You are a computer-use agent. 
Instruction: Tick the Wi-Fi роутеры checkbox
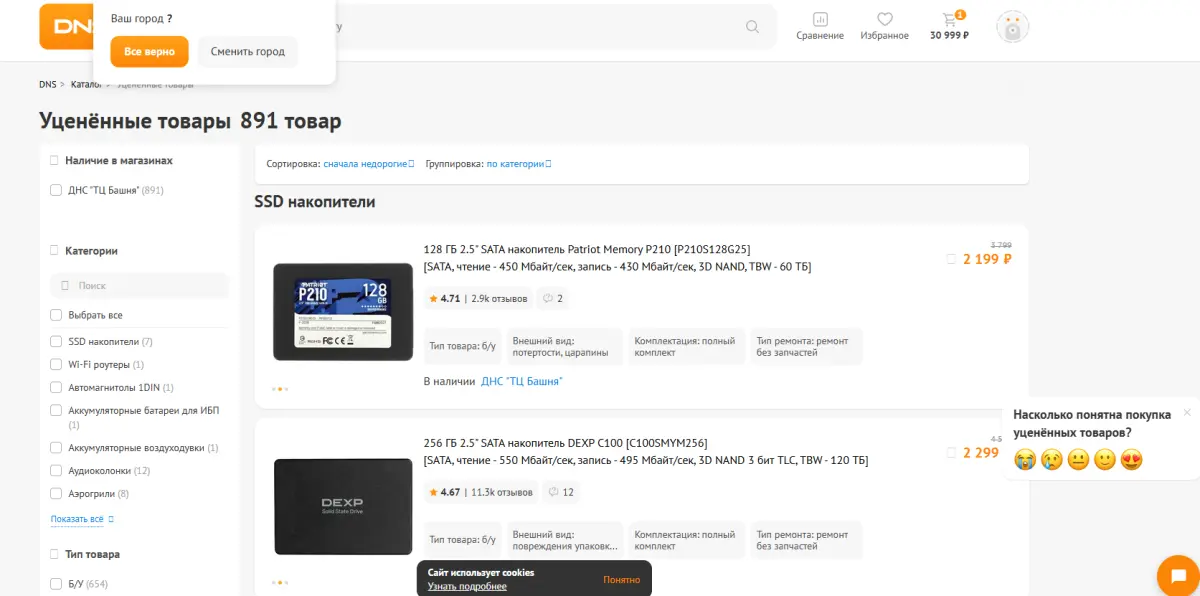(x=56, y=364)
